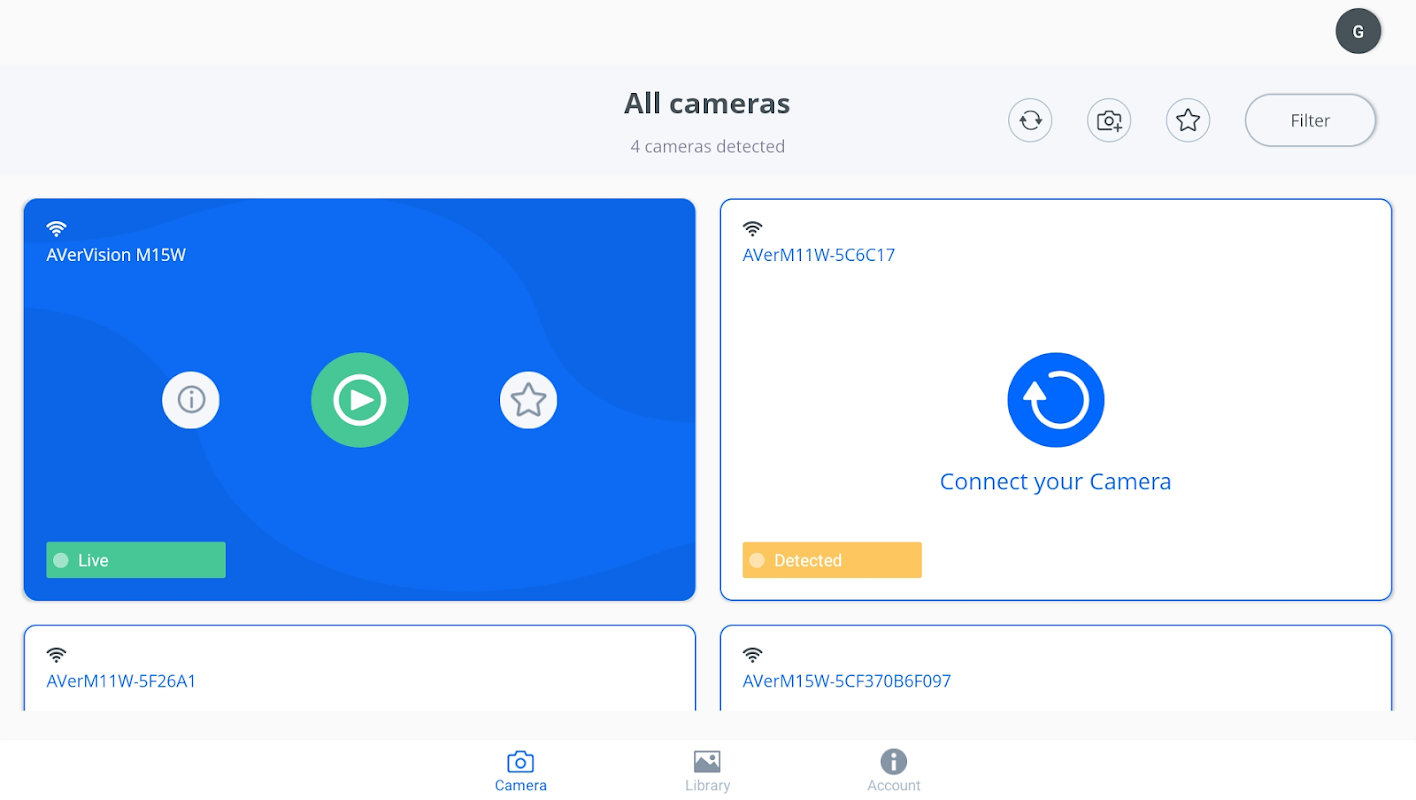Click the AVerM11W-5C6C17 camera name
1416x800 pixels.
pos(818,255)
